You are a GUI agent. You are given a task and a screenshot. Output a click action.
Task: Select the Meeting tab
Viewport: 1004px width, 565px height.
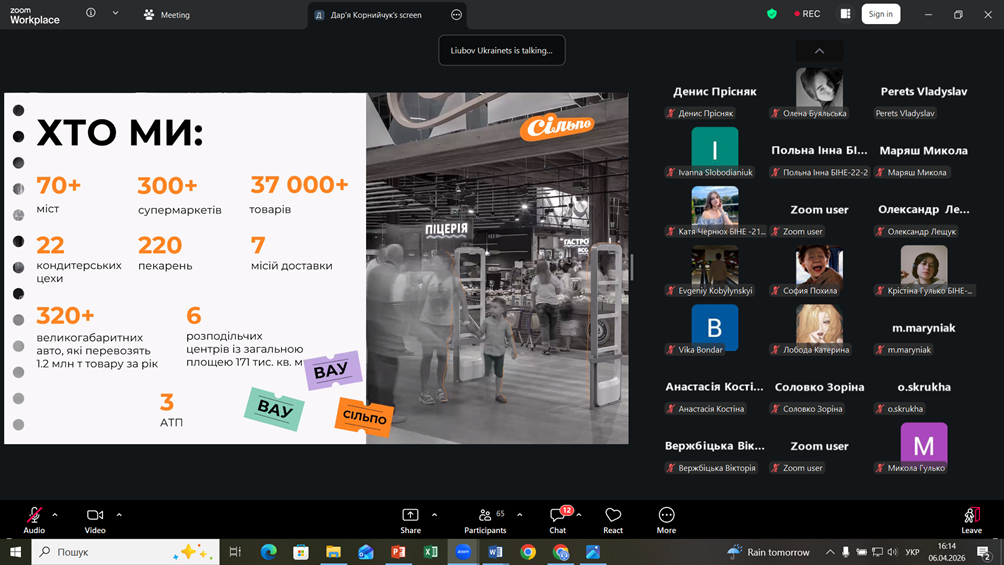point(167,15)
